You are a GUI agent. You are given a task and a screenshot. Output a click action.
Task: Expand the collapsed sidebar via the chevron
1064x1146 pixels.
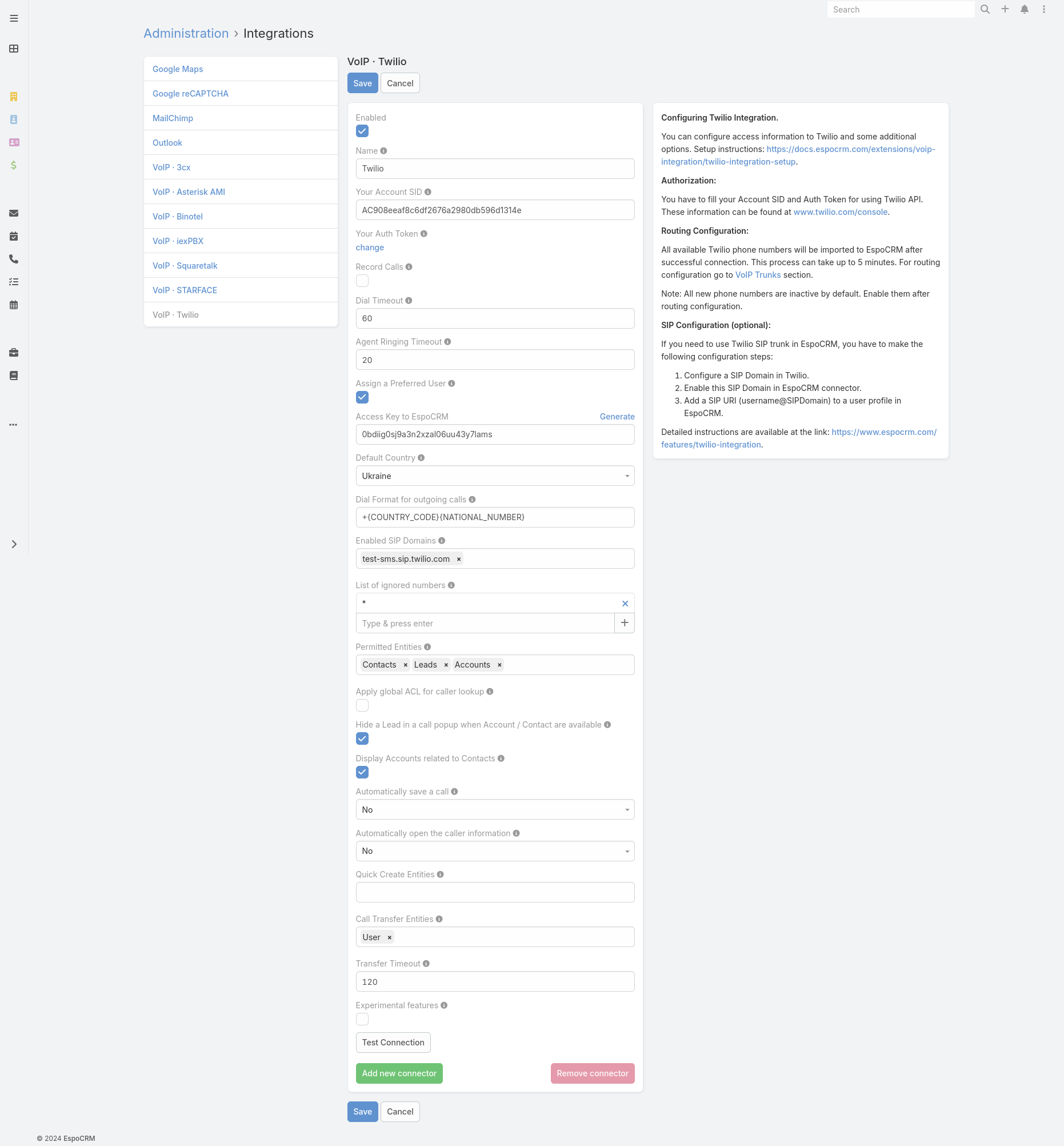(14, 544)
